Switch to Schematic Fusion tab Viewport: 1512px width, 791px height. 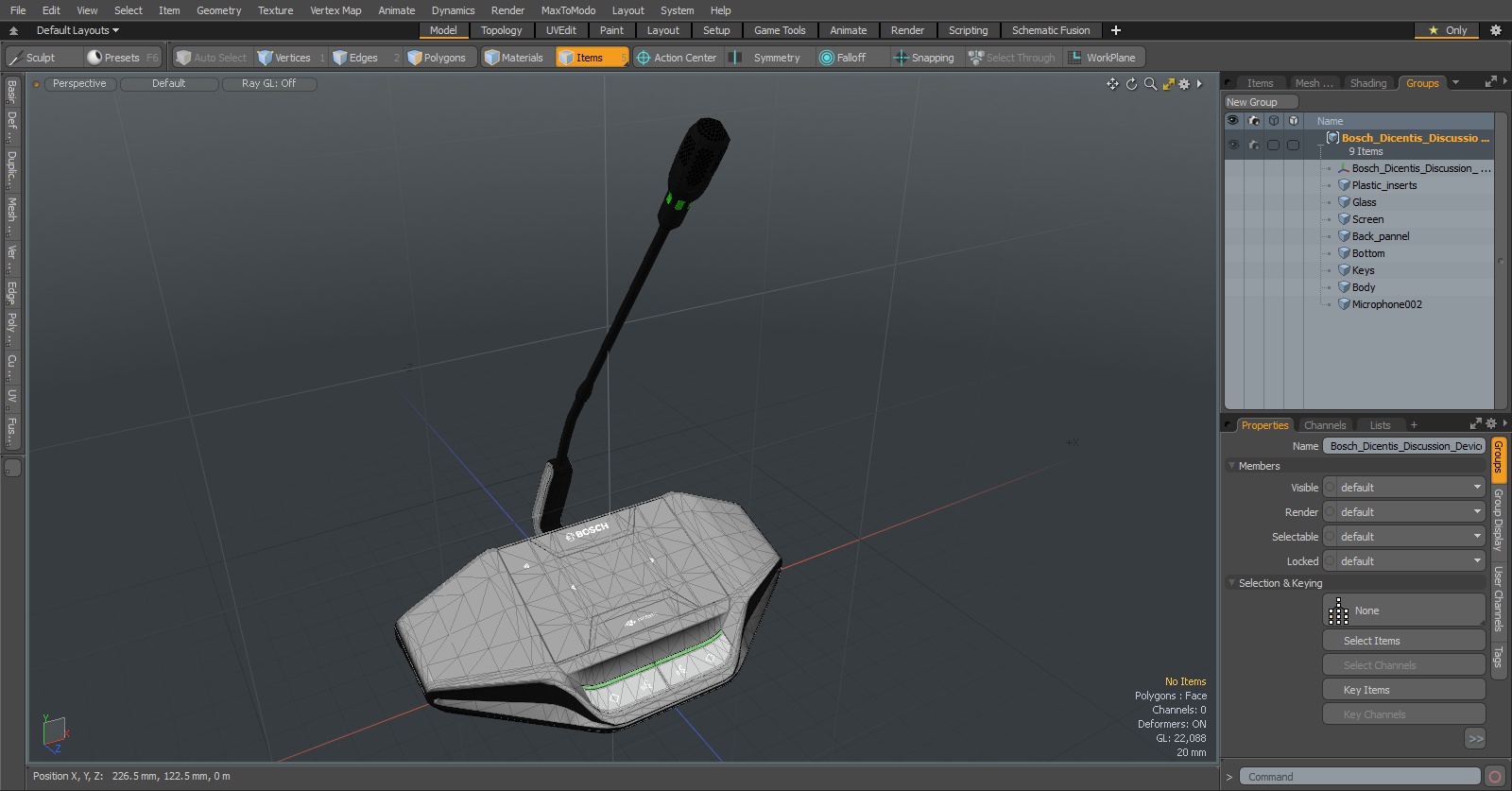(x=1051, y=30)
